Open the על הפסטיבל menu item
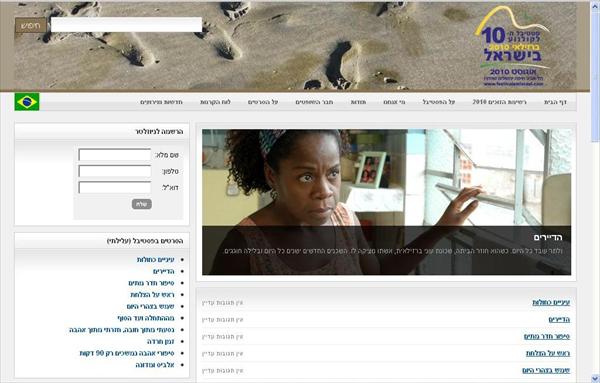This screenshot has height=383, width=600. [x=439, y=102]
